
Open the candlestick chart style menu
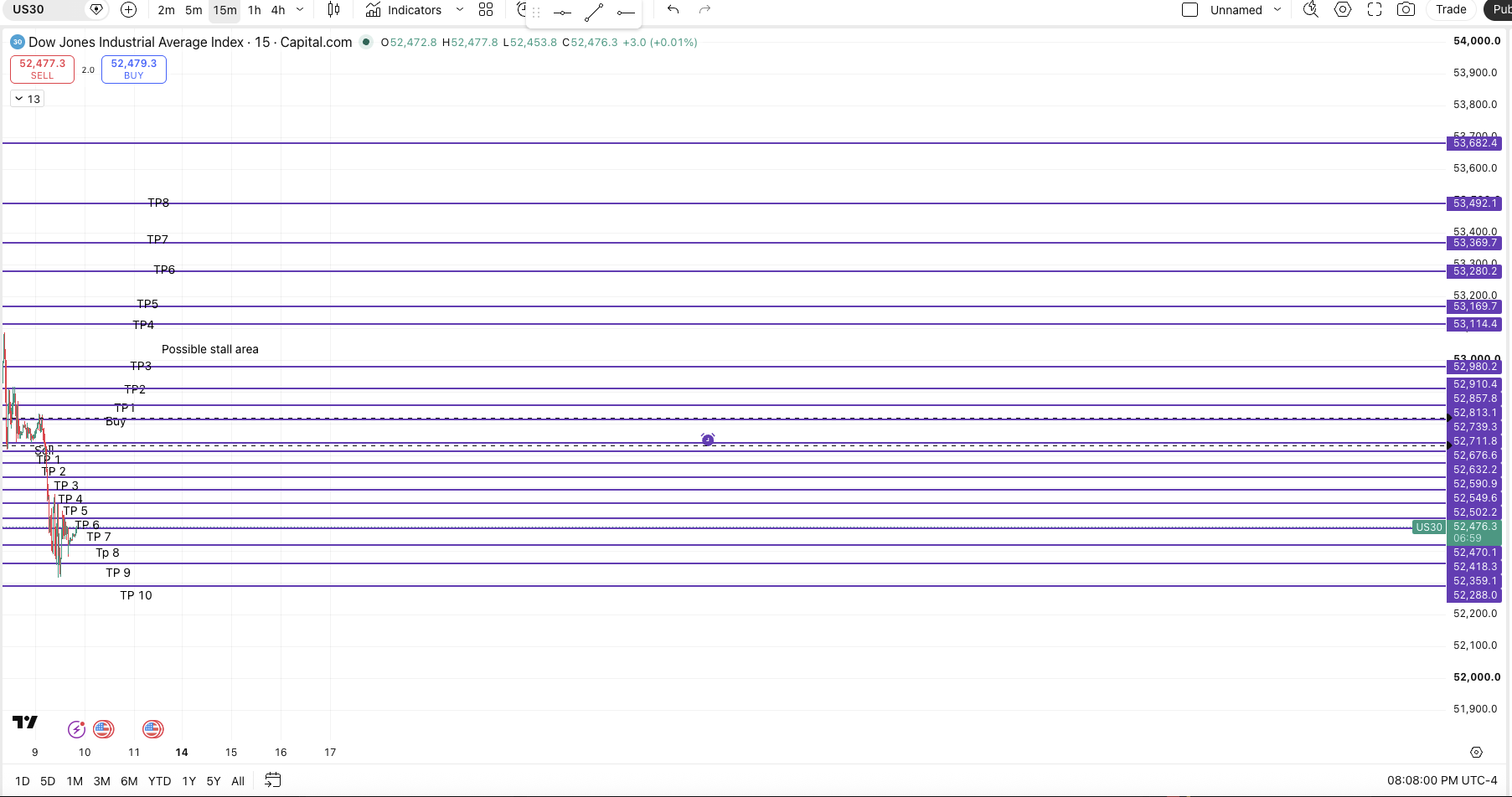(x=333, y=9)
